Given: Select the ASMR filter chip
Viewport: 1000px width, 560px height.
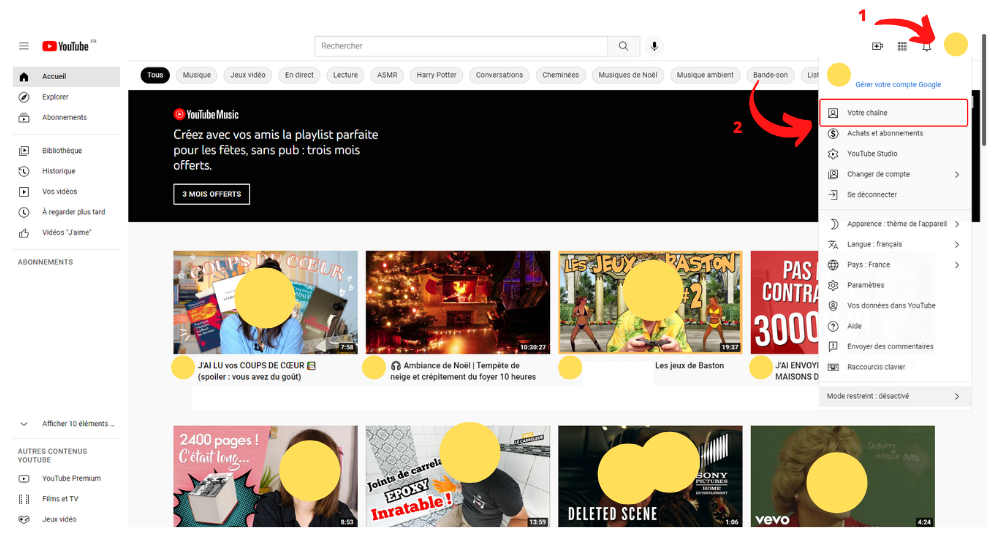Looking at the screenshot, I should point(386,75).
